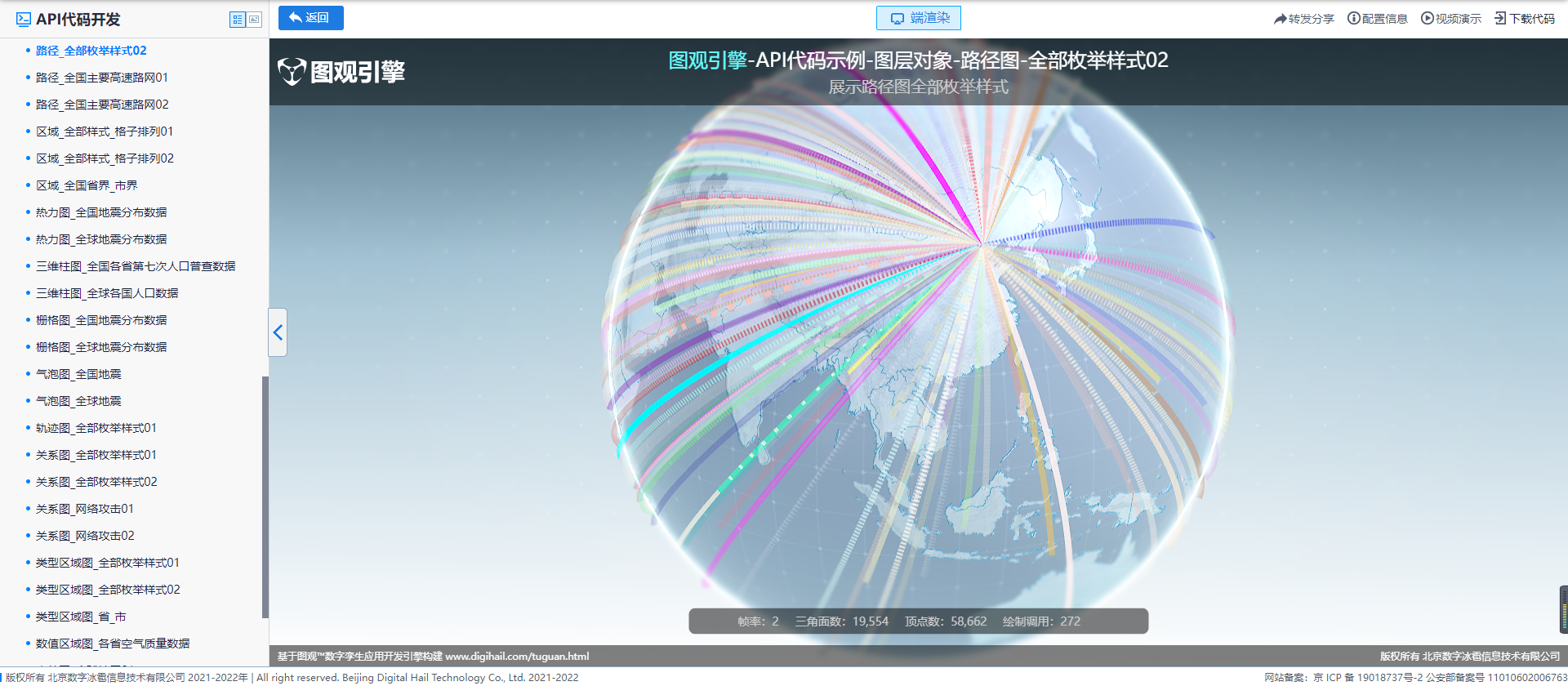
Task: Toggle the 端渲染 render mode button
Action: click(918, 18)
